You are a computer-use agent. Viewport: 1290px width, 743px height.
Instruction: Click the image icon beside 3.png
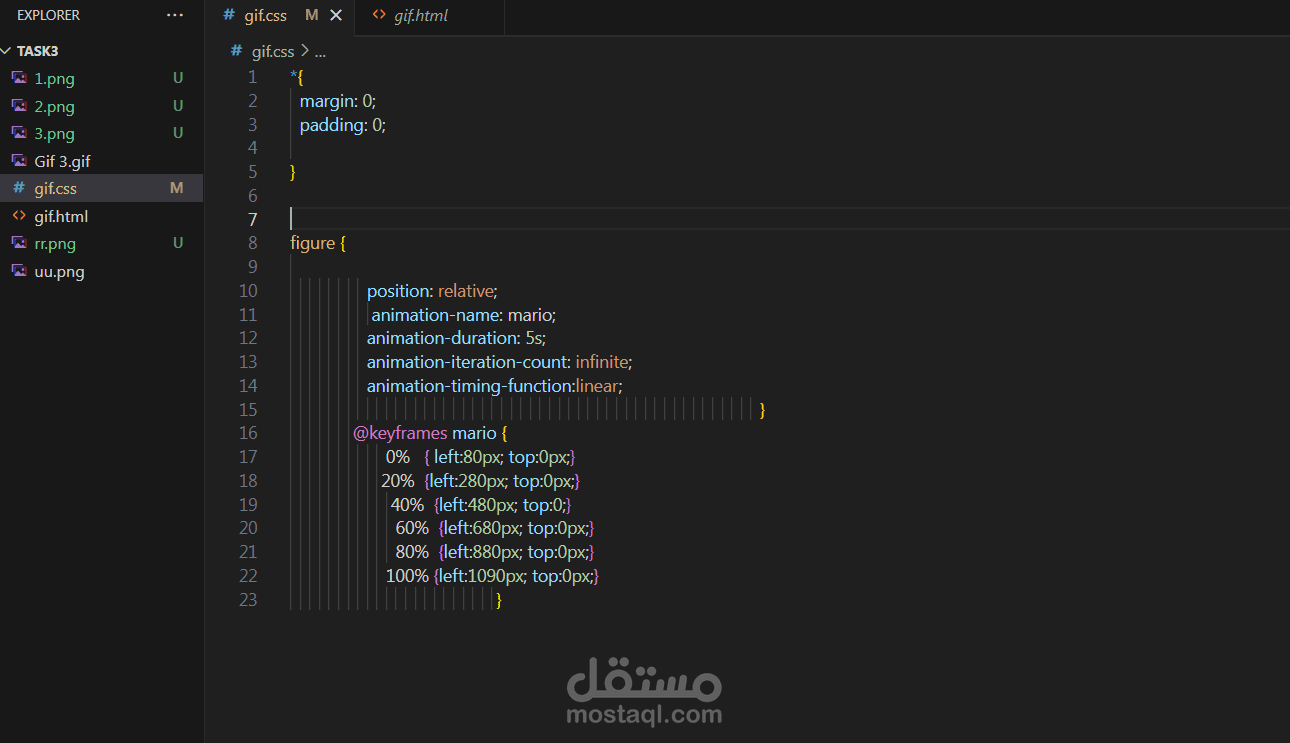coord(19,133)
